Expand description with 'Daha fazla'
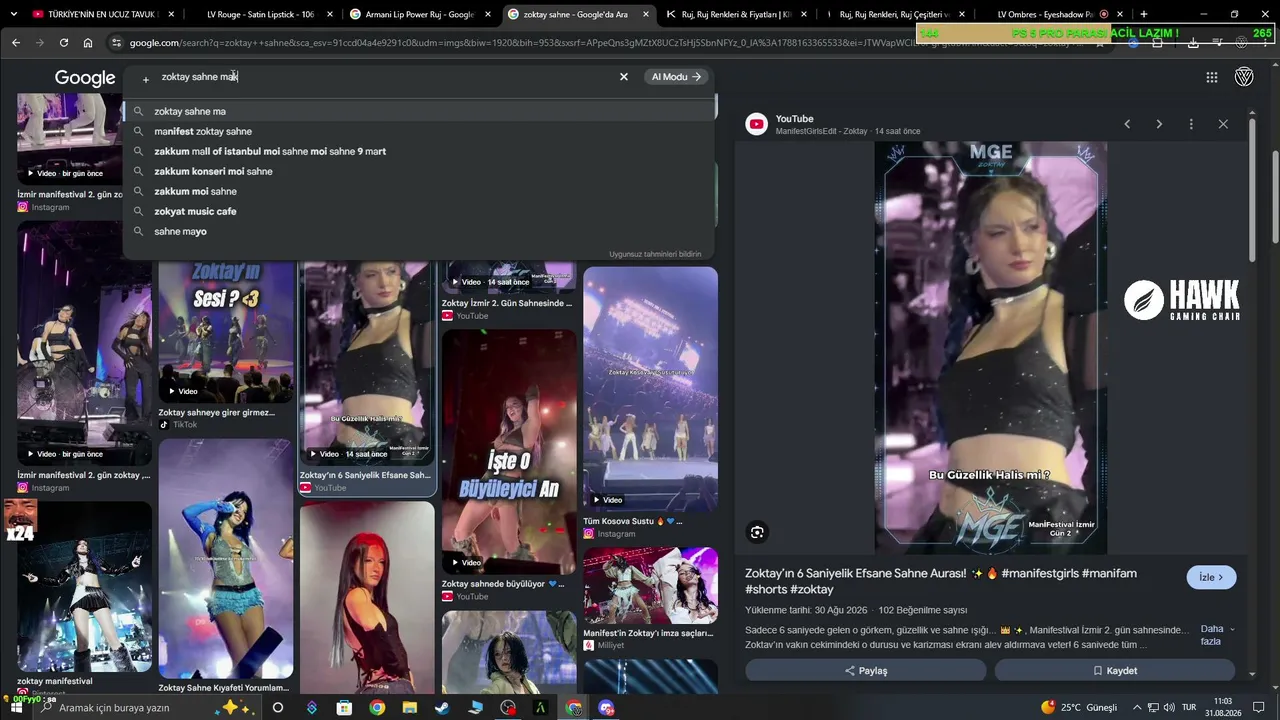 [x=1216, y=635]
